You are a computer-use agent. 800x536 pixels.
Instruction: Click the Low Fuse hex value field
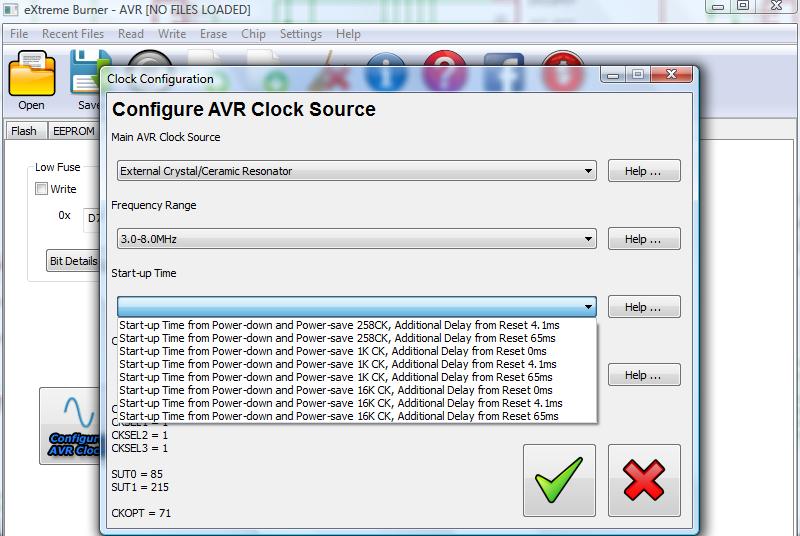click(x=92, y=218)
